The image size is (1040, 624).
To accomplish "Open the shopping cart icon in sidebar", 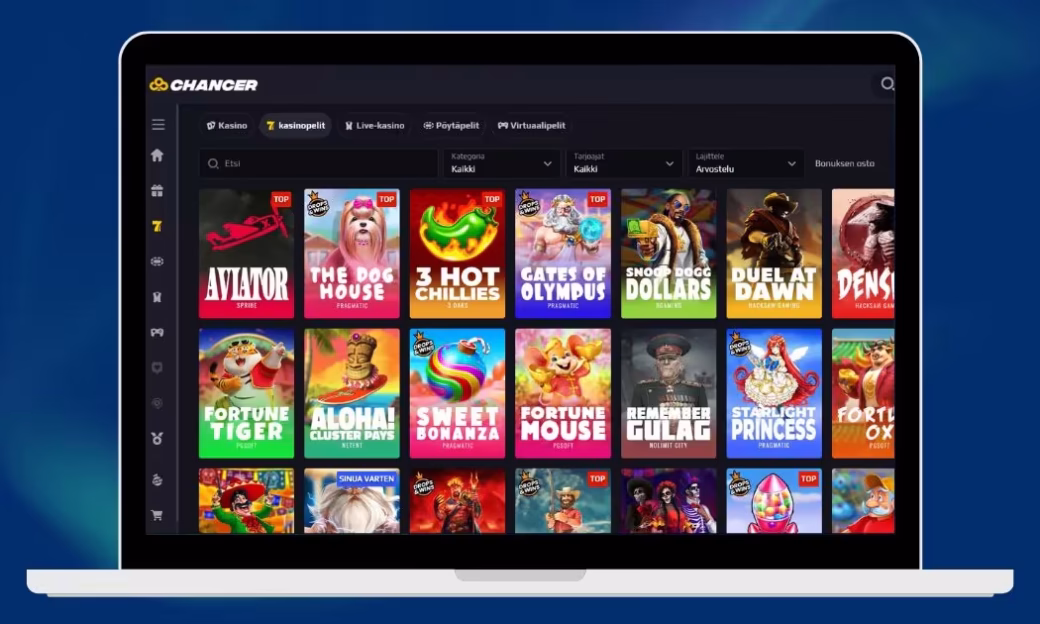I will pyautogui.click(x=157, y=515).
